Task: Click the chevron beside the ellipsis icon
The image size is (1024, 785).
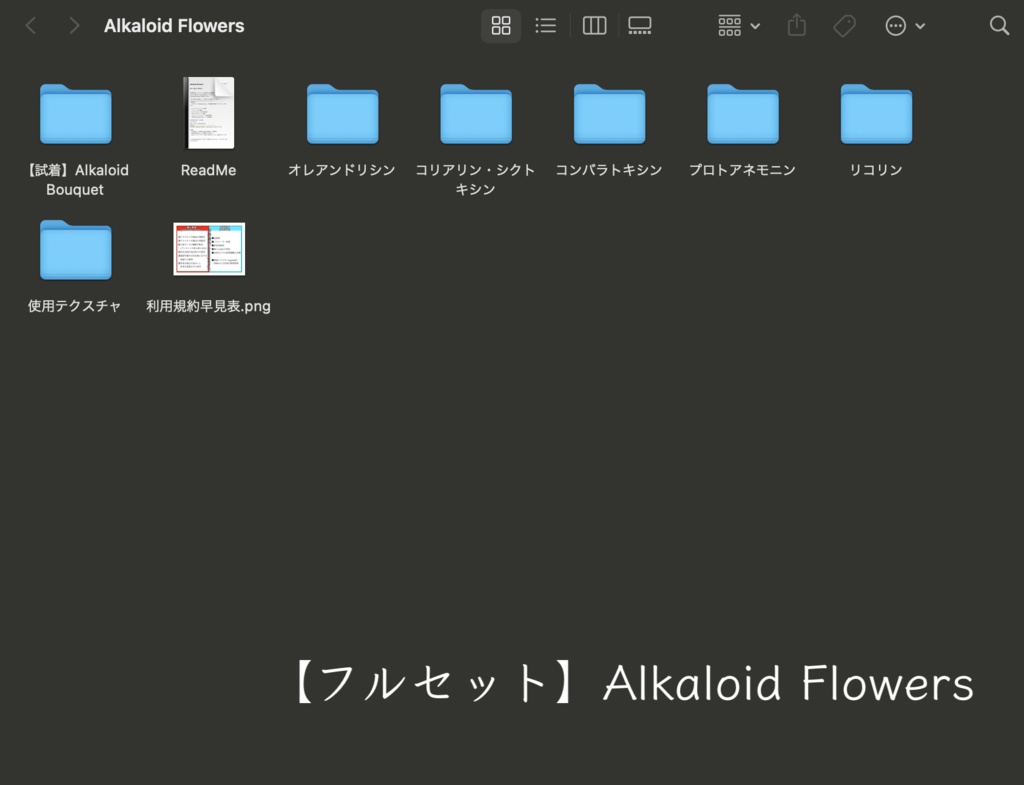Action: pyautogui.click(x=921, y=26)
